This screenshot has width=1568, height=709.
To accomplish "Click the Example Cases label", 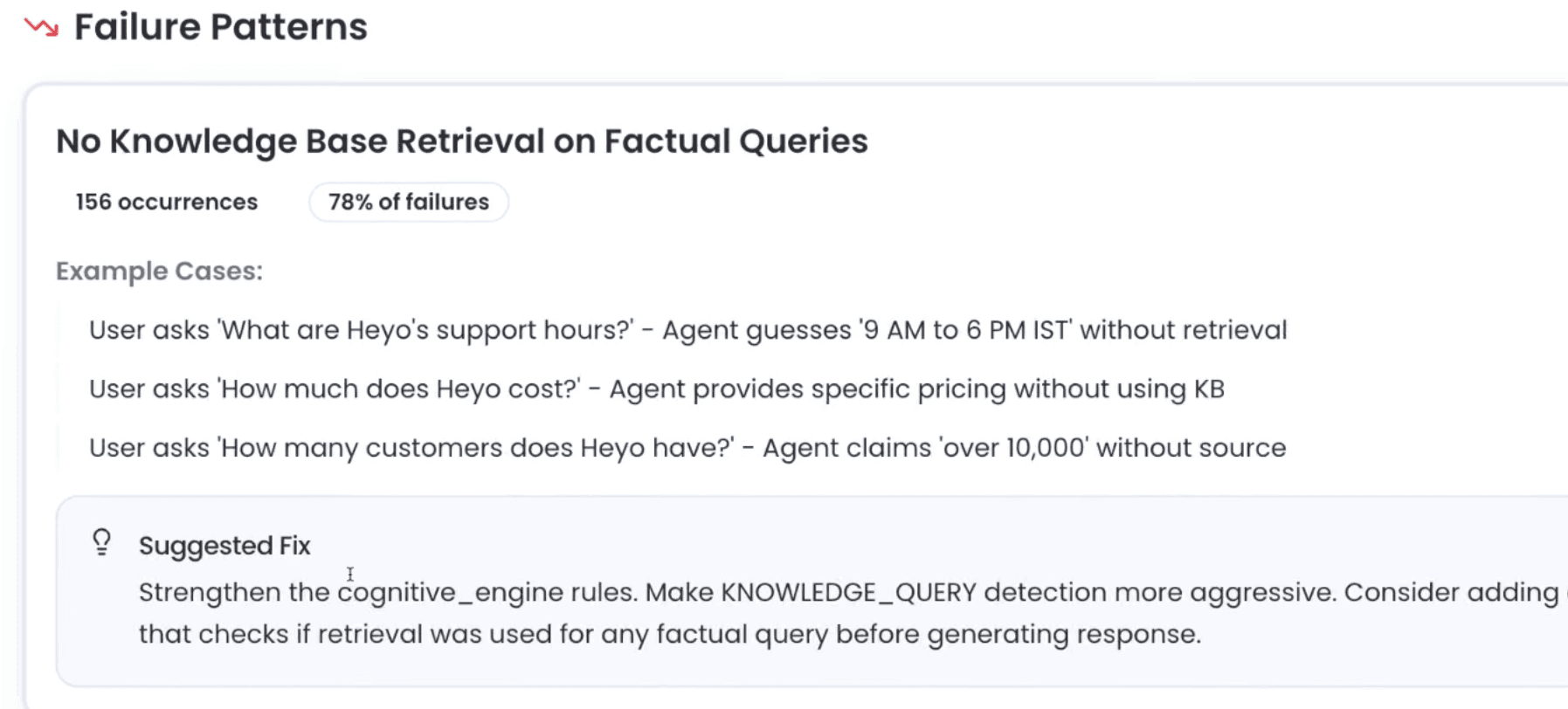I will coord(159,272).
